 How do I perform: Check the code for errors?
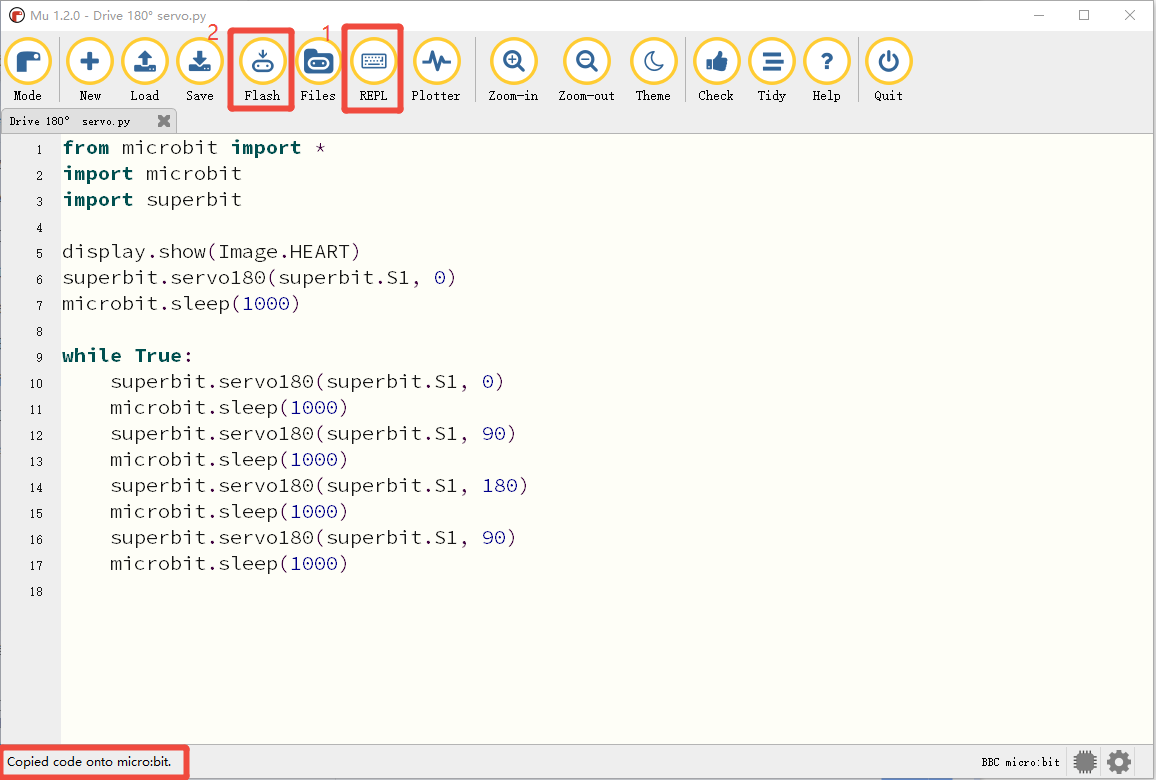[716, 71]
